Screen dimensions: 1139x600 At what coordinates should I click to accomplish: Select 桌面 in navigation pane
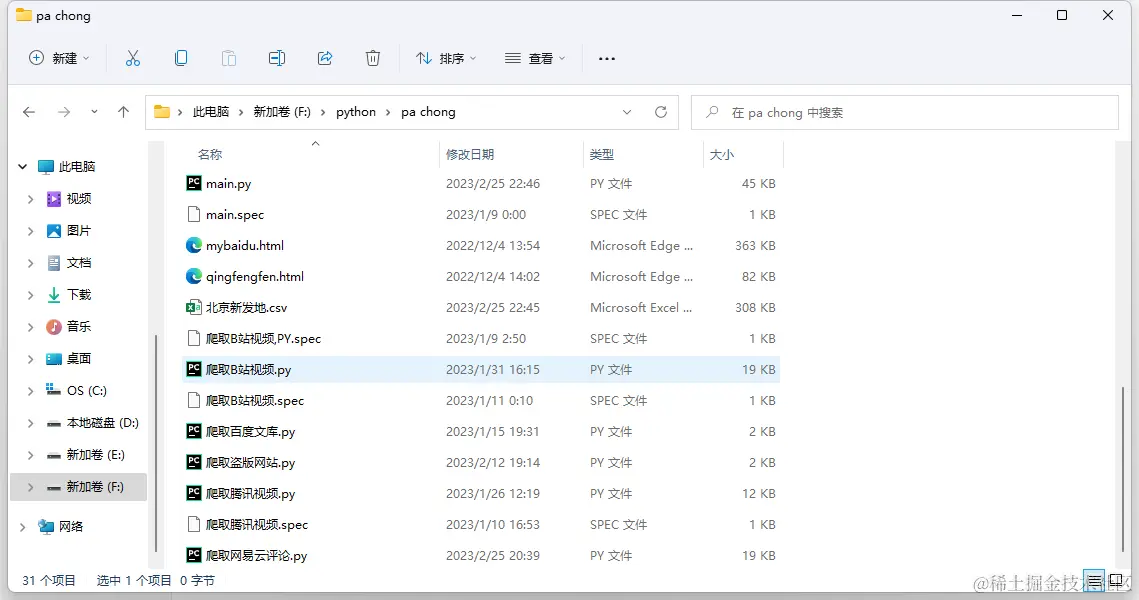coord(78,358)
